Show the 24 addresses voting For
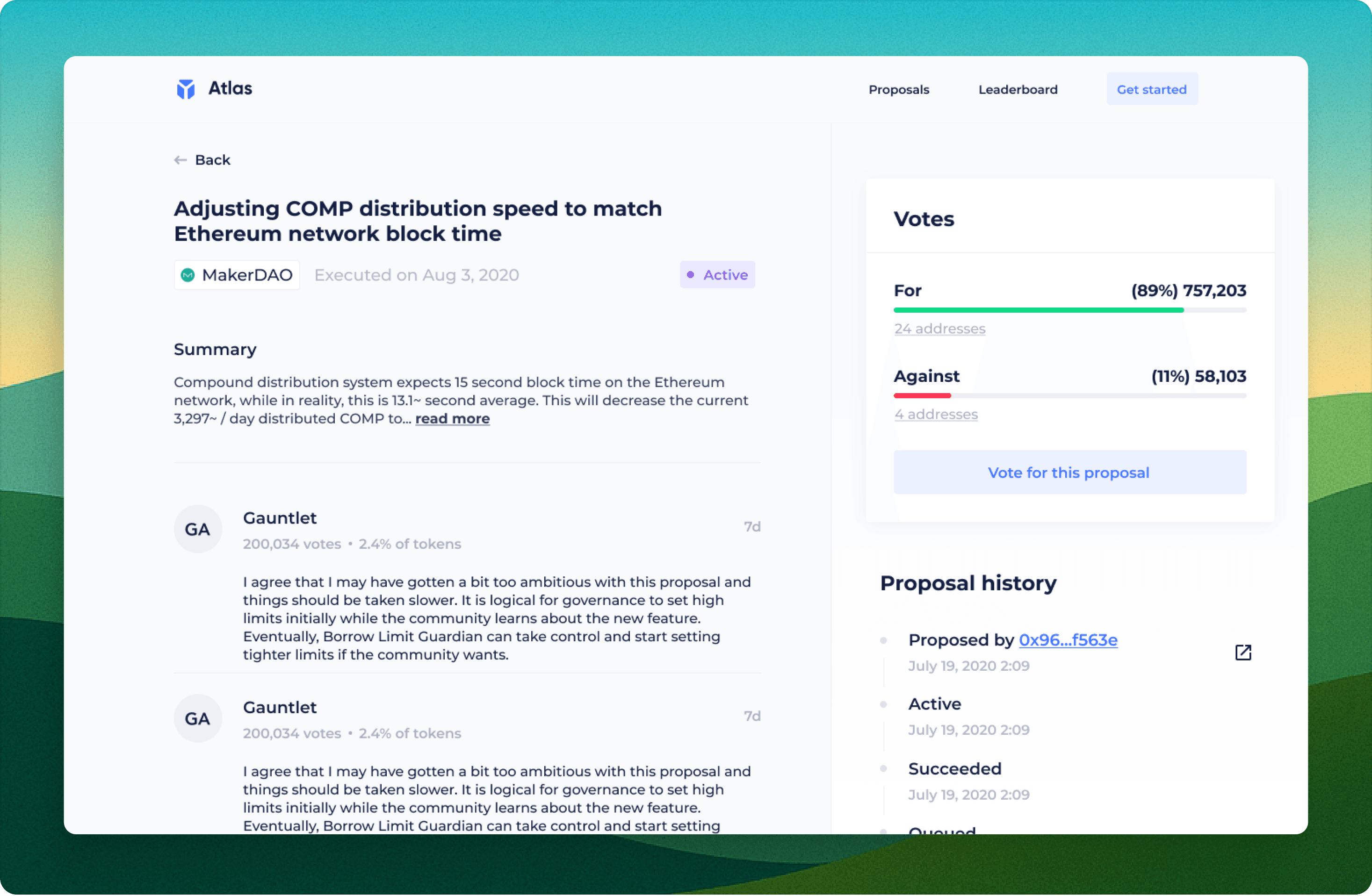This screenshot has height=896, width=1372. pos(939,329)
